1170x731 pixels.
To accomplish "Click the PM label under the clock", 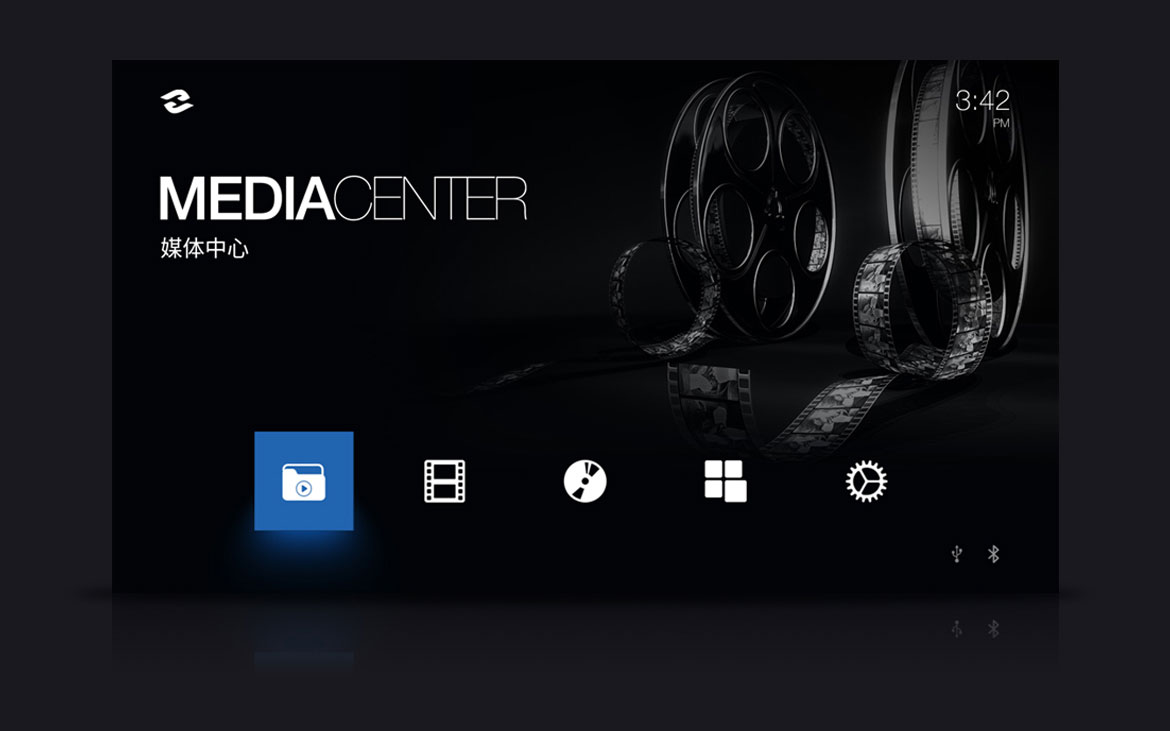I will coord(1001,124).
